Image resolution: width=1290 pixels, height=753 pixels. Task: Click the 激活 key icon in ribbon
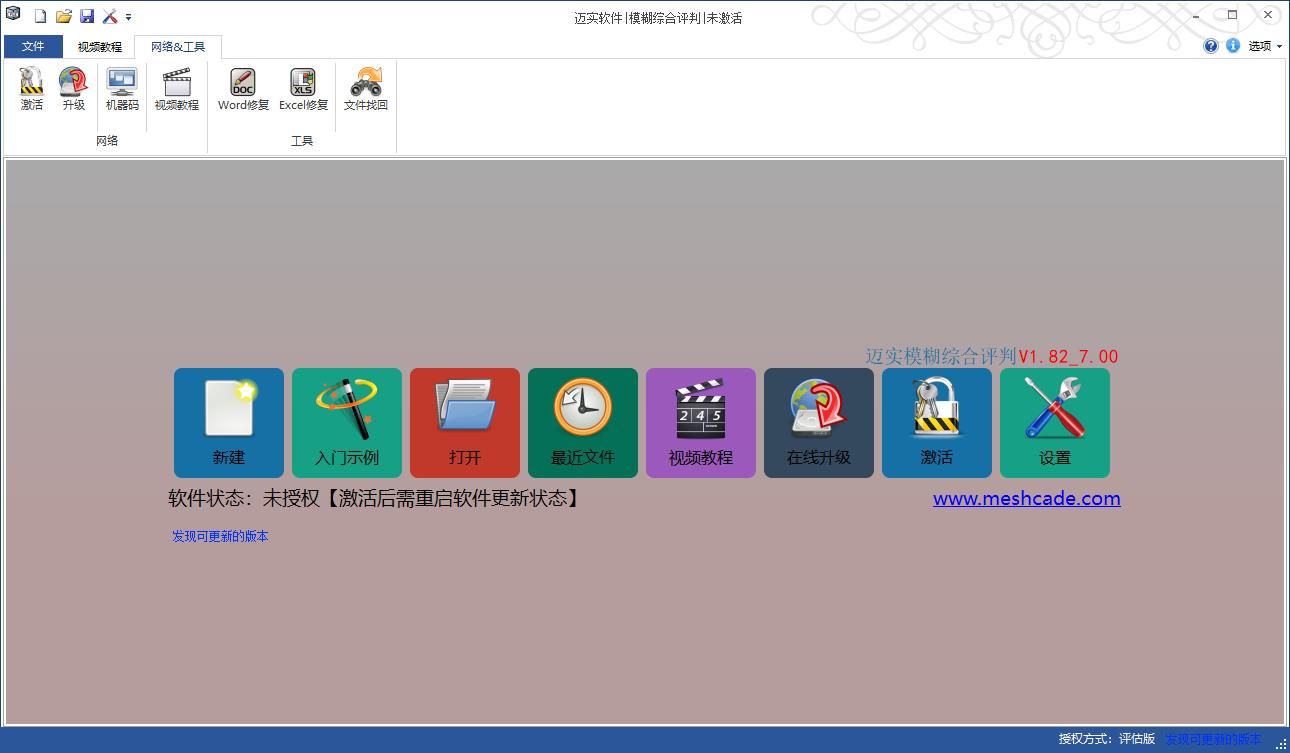click(32, 89)
